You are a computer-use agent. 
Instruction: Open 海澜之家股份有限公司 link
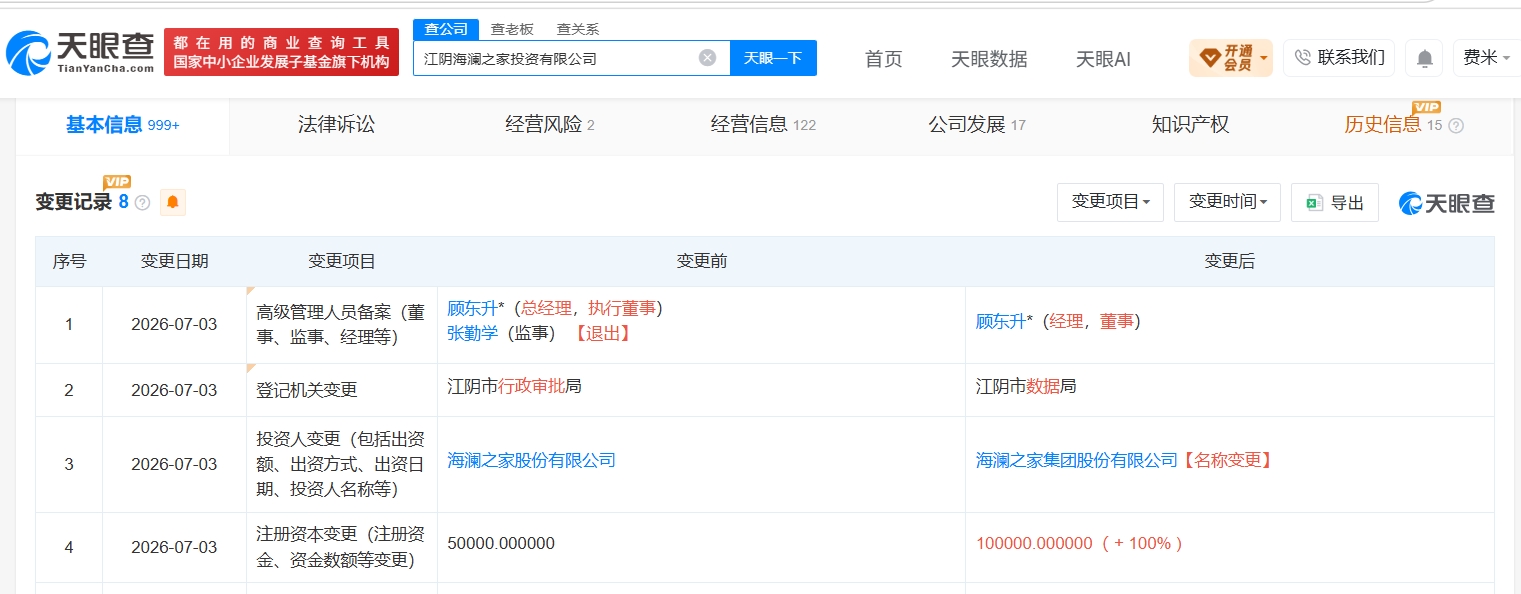coord(531,460)
